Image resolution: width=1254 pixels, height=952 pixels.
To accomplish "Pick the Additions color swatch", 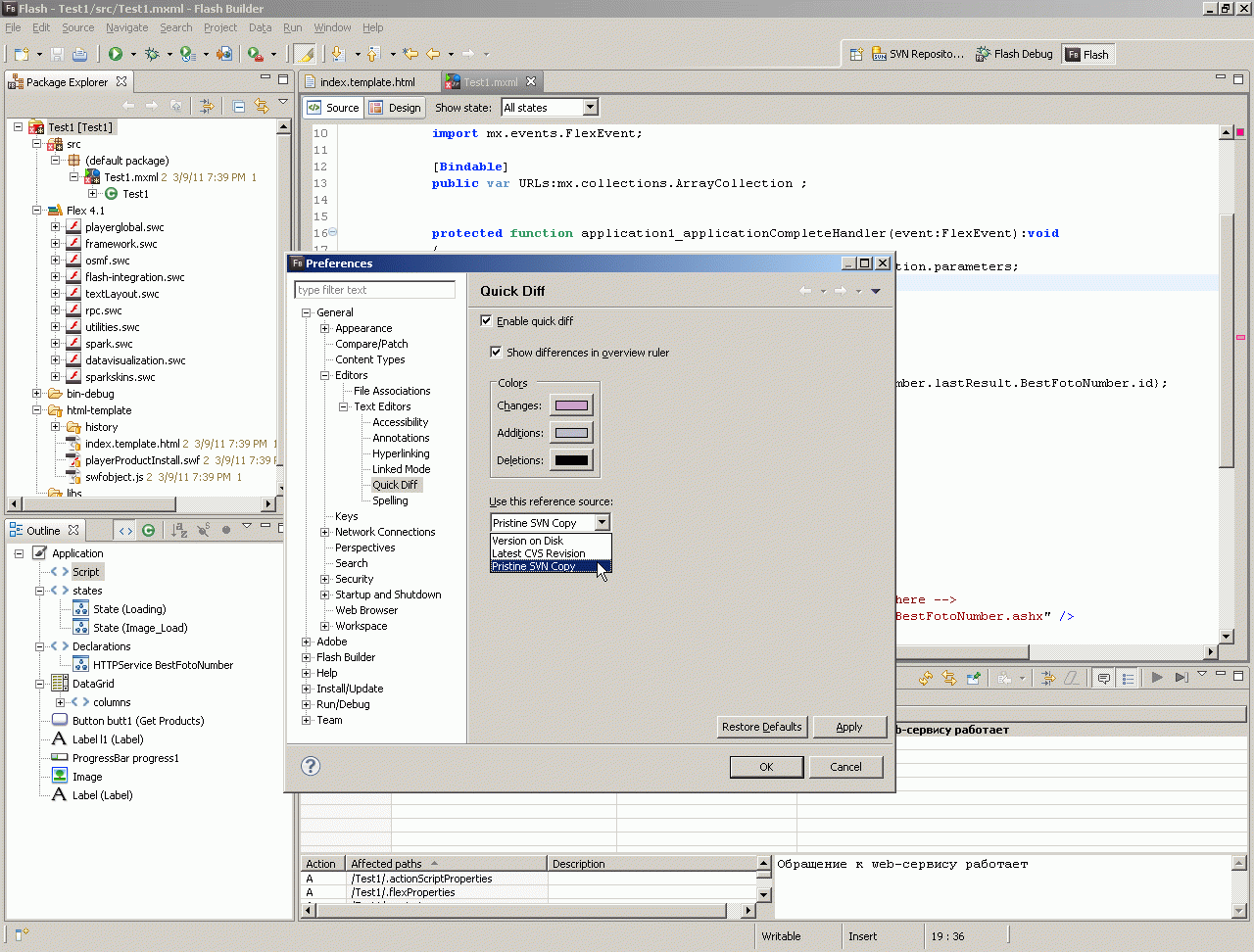I will [x=571, y=433].
